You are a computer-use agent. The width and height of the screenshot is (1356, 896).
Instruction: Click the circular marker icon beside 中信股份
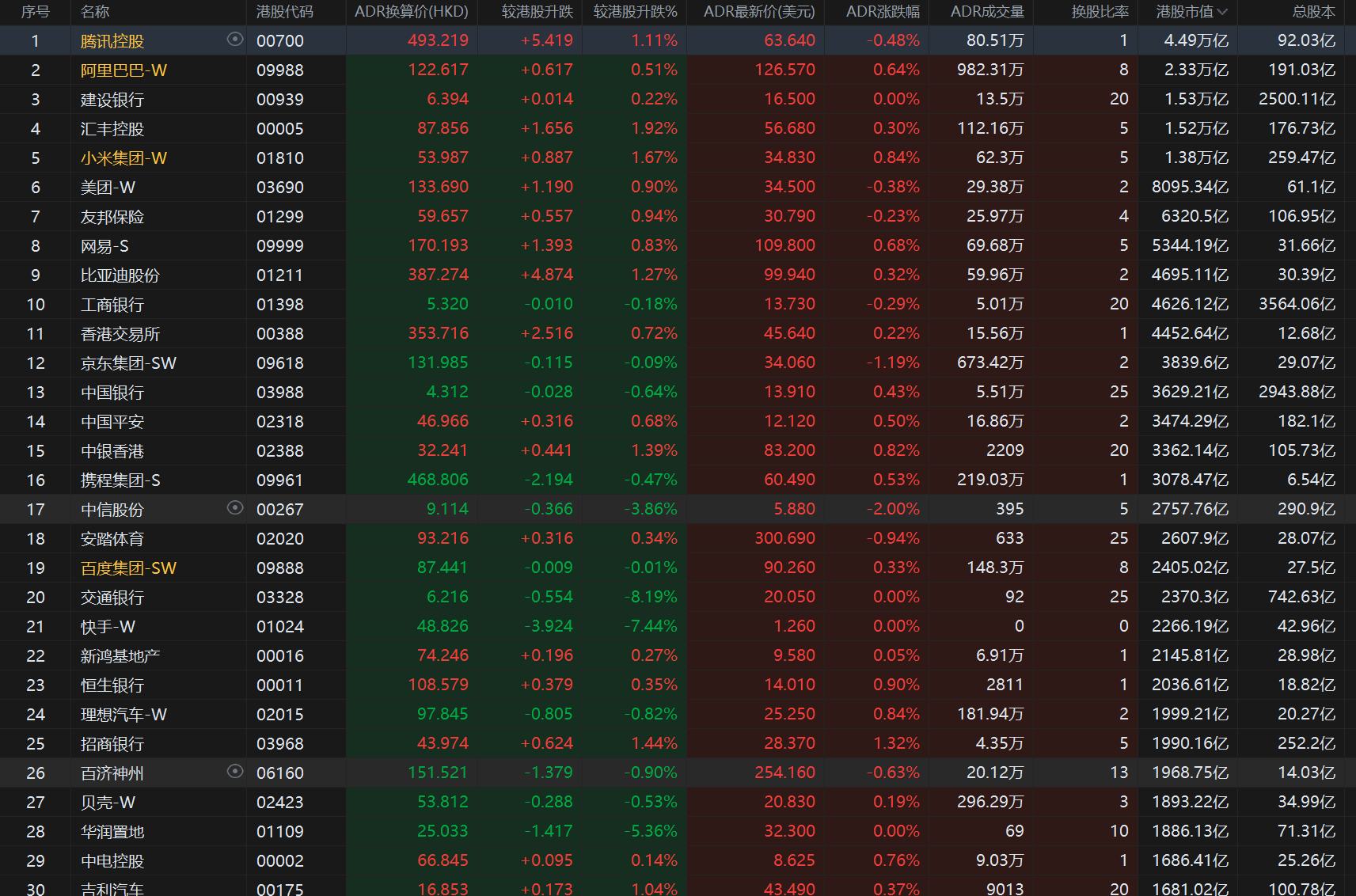[x=235, y=507]
